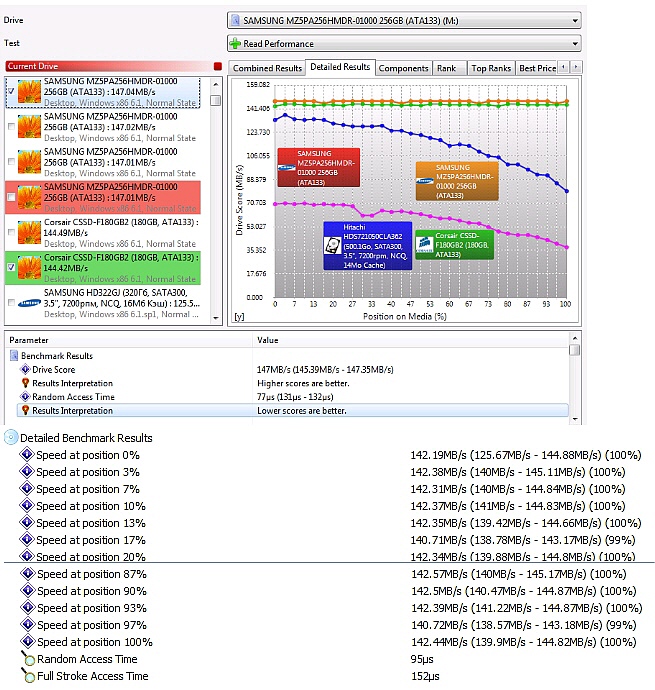Open the Best Price tab
Viewport: 655px width, 690px height.
click(537, 68)
